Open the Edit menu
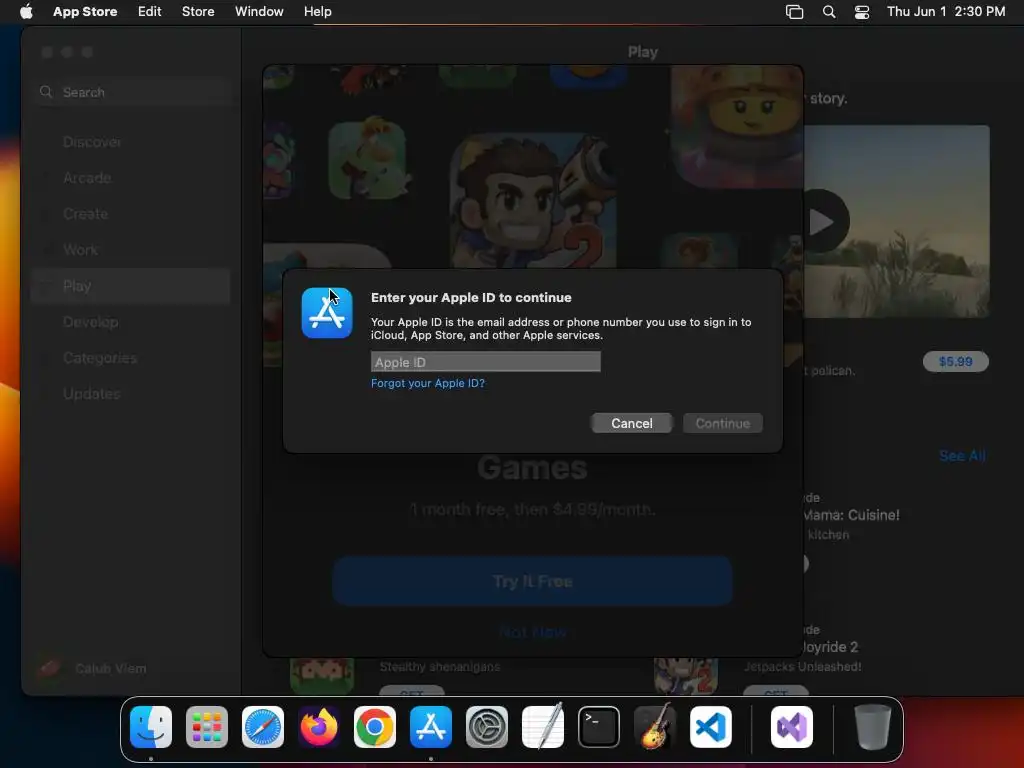 [x=150, y=12]
